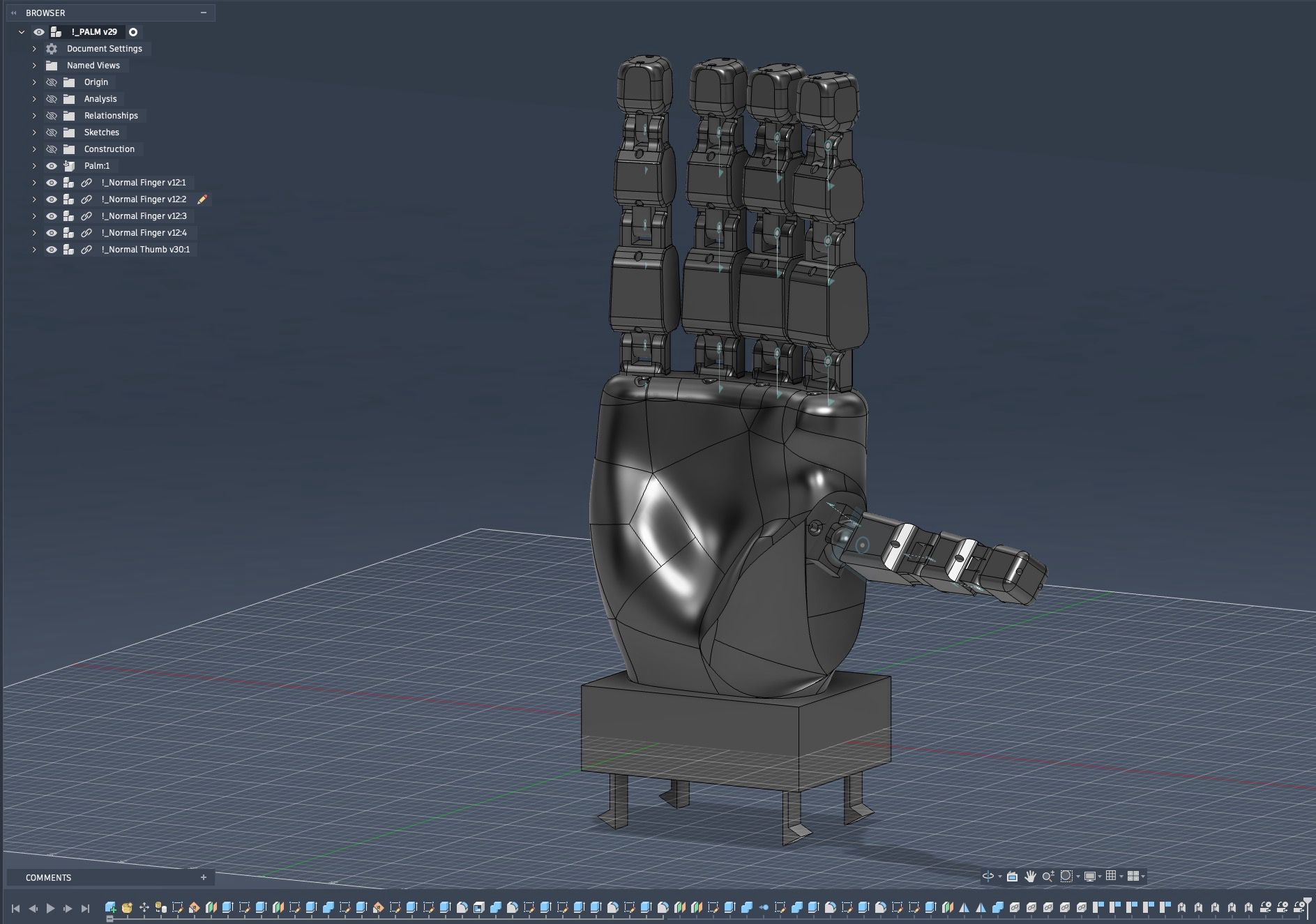Screen dimensions: 1316x924
Task: Show the Origin folder with its eye icon
Action: (x=52, y=82)
